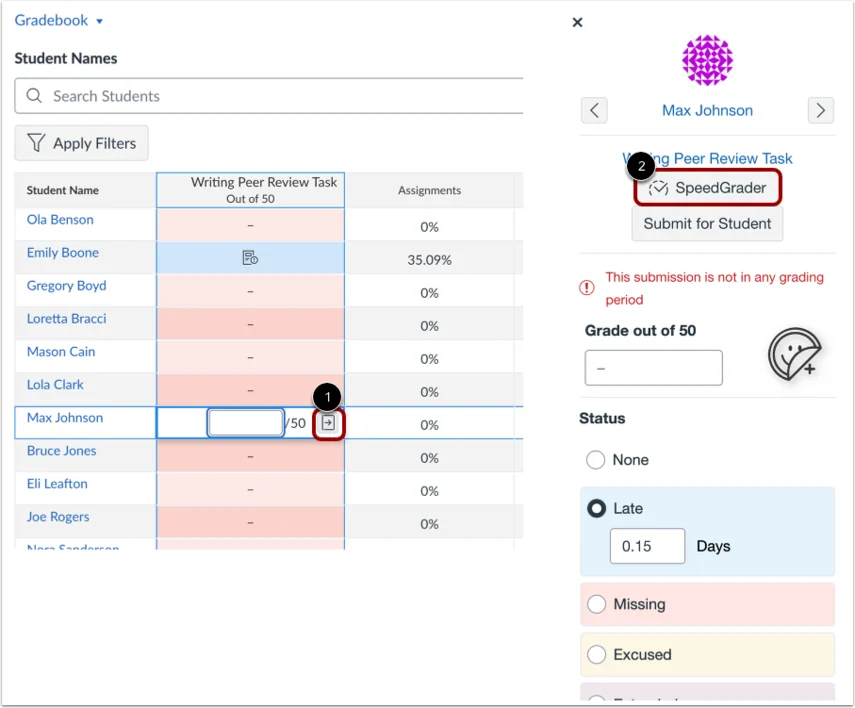Click Lola Clark's Peer Review grade cell
The image size is (855, 708).
250,391
